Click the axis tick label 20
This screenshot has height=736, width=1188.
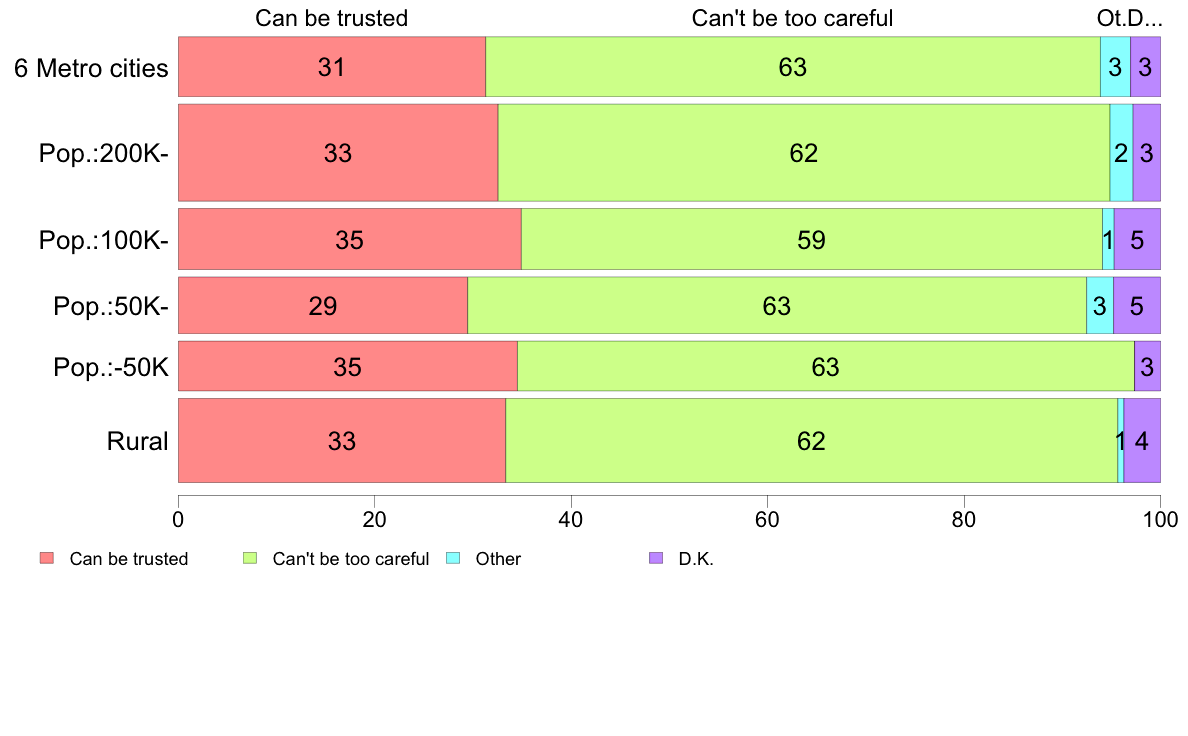374,519
